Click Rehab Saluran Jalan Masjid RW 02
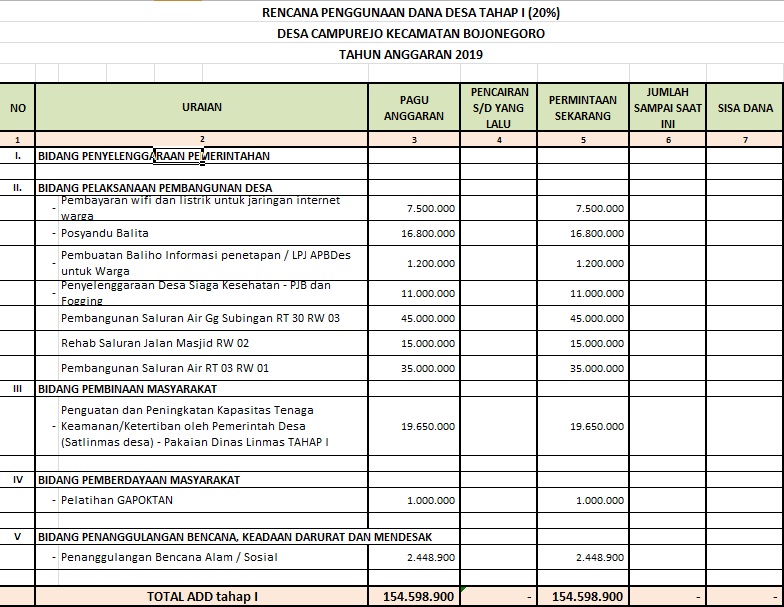The width and height of the screenshot is (784, 607). pos(155,343)
